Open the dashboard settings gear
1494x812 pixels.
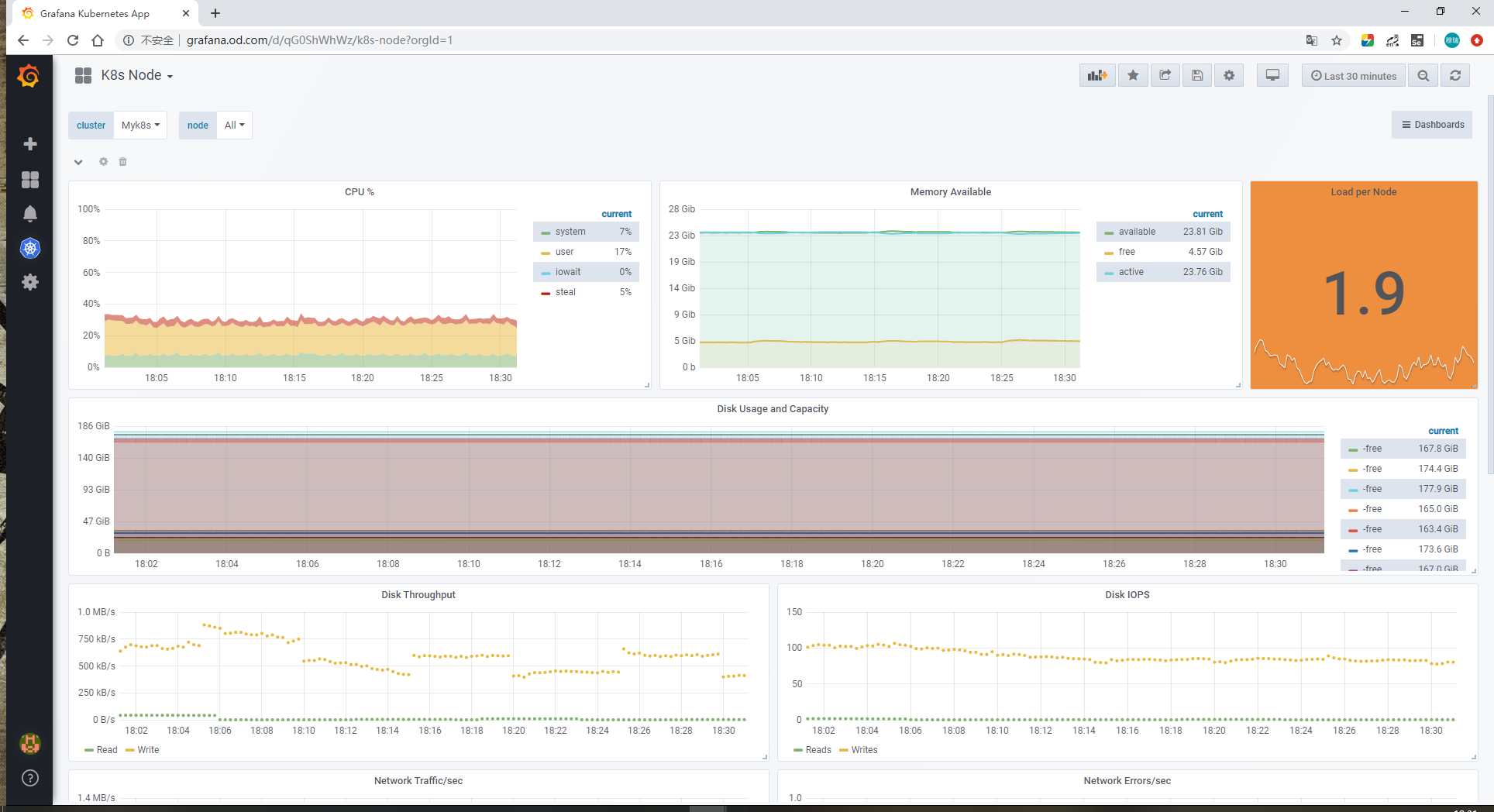point(1229,75)
